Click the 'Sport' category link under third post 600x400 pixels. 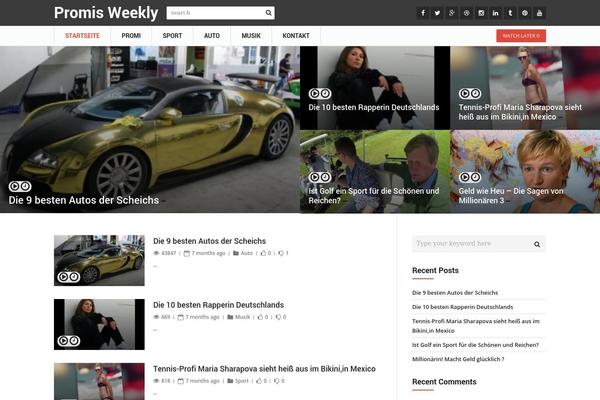pos(241,381)
